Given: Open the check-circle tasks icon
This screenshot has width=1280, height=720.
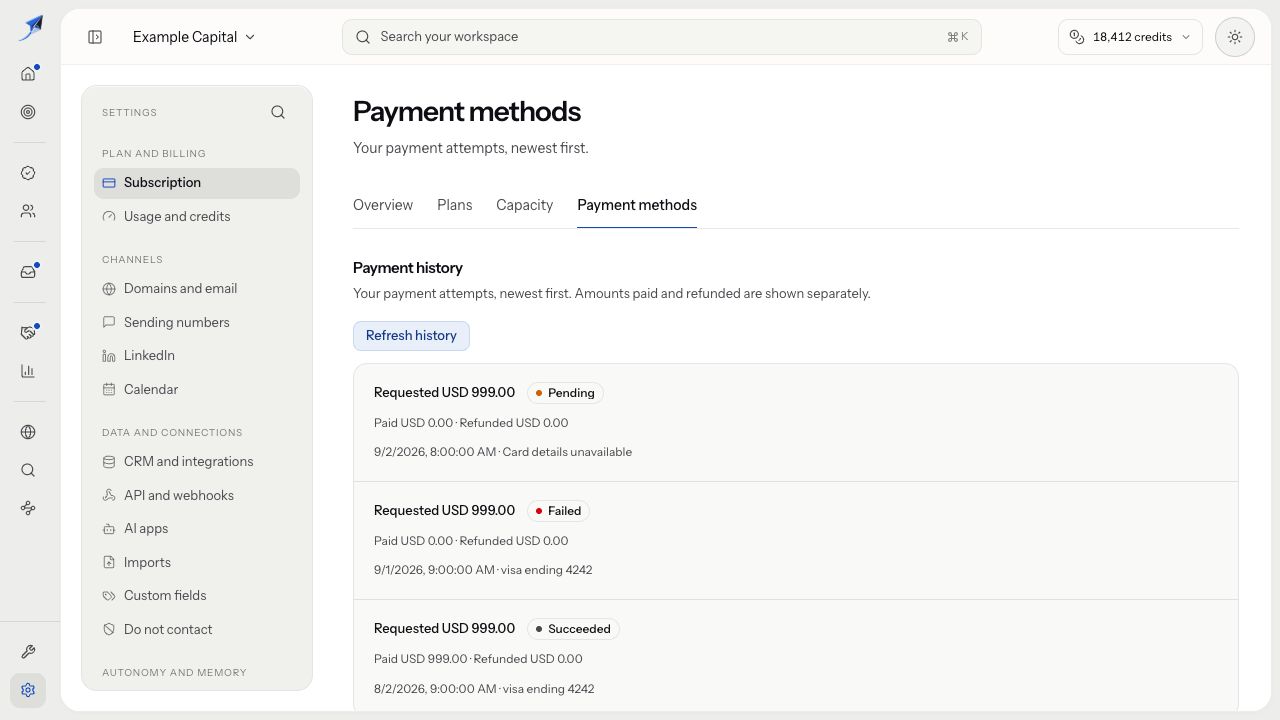Looking at the screenshot, I should (28, 173).
